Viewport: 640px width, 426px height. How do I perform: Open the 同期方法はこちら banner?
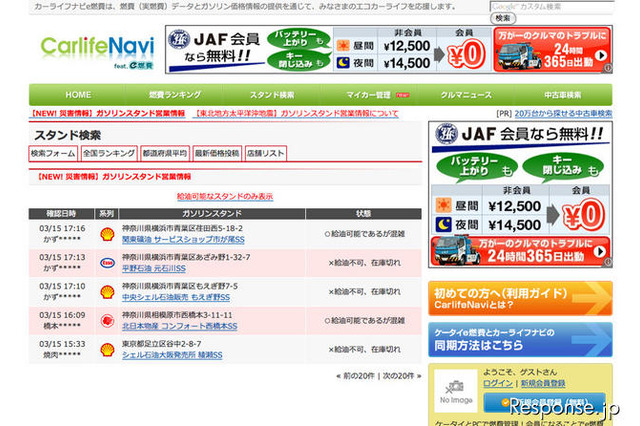tap(520, 339)
